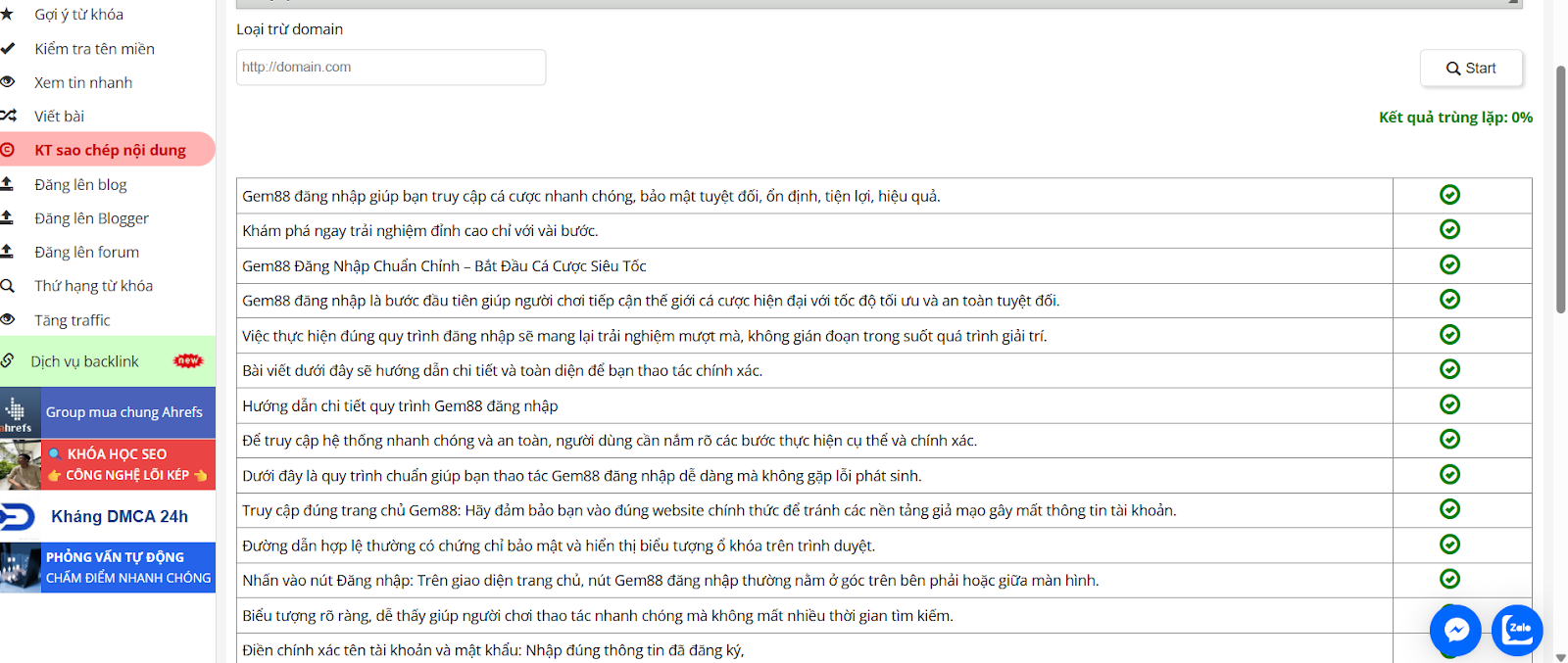
Task: Select KT sao chép nội dung menu item
Action: click(x=110, y=150)
